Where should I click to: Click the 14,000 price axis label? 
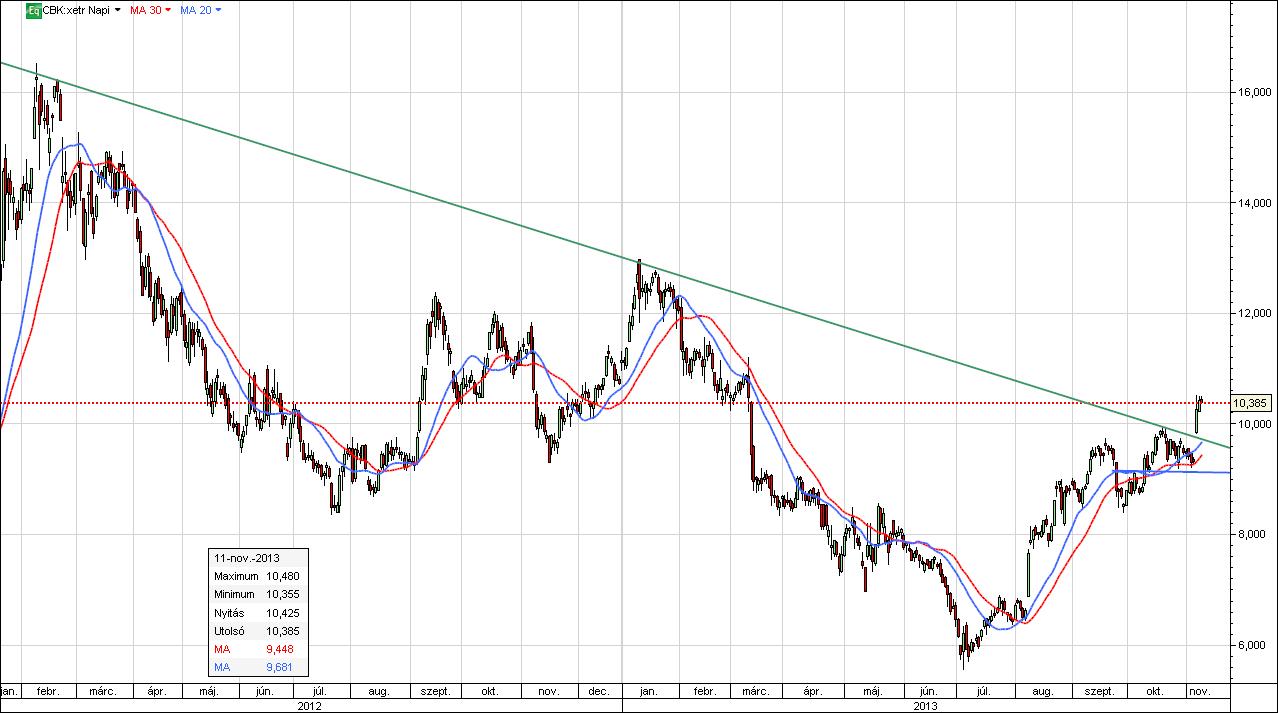pyautogui.click(x=1253, y=203)
